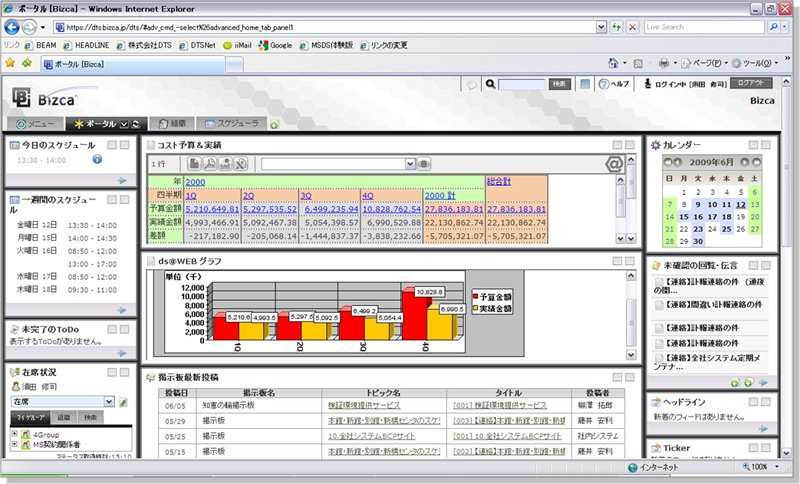Screen dimensions: 800x484
Task: Switch to the 組織 tab in Bizca header
Action: click(x=172, y=123)
